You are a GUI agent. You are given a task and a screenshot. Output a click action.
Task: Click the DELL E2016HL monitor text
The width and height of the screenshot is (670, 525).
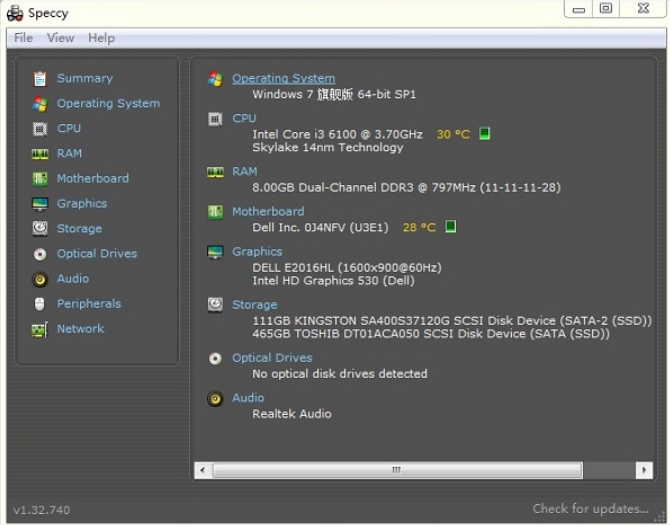347,268
